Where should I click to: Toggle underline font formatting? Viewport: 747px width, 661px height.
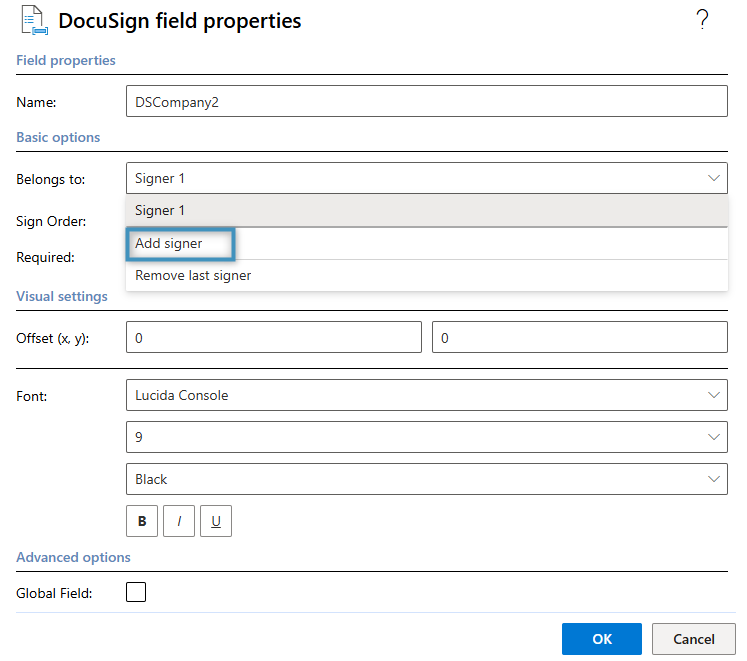216,521
